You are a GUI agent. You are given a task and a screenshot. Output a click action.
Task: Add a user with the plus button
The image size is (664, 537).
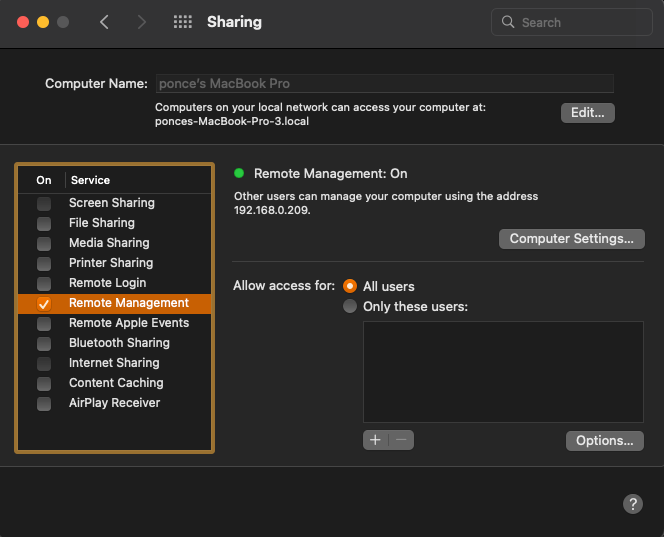tap(375, 440)
